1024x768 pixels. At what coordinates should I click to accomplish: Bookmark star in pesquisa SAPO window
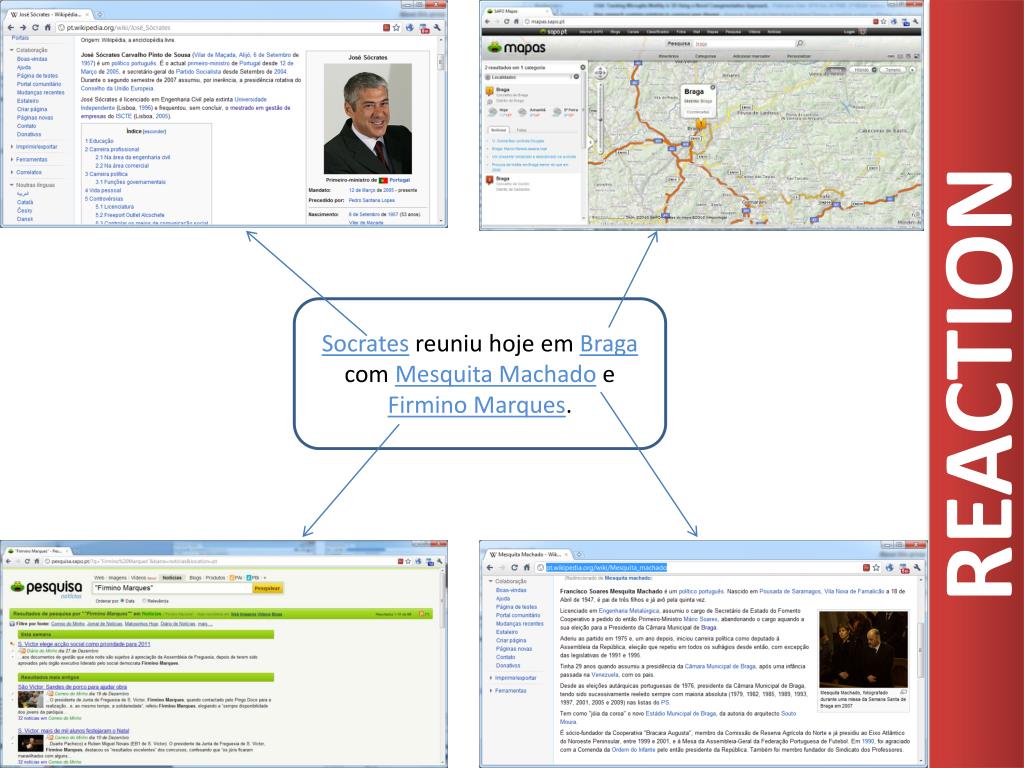408,561
